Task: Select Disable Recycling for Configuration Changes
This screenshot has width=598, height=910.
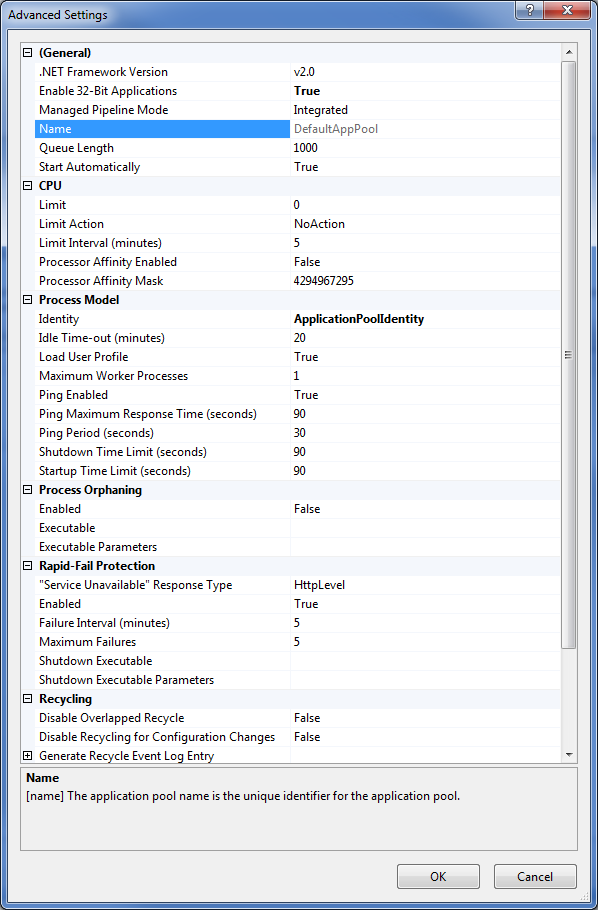Action: pos(163,737)
